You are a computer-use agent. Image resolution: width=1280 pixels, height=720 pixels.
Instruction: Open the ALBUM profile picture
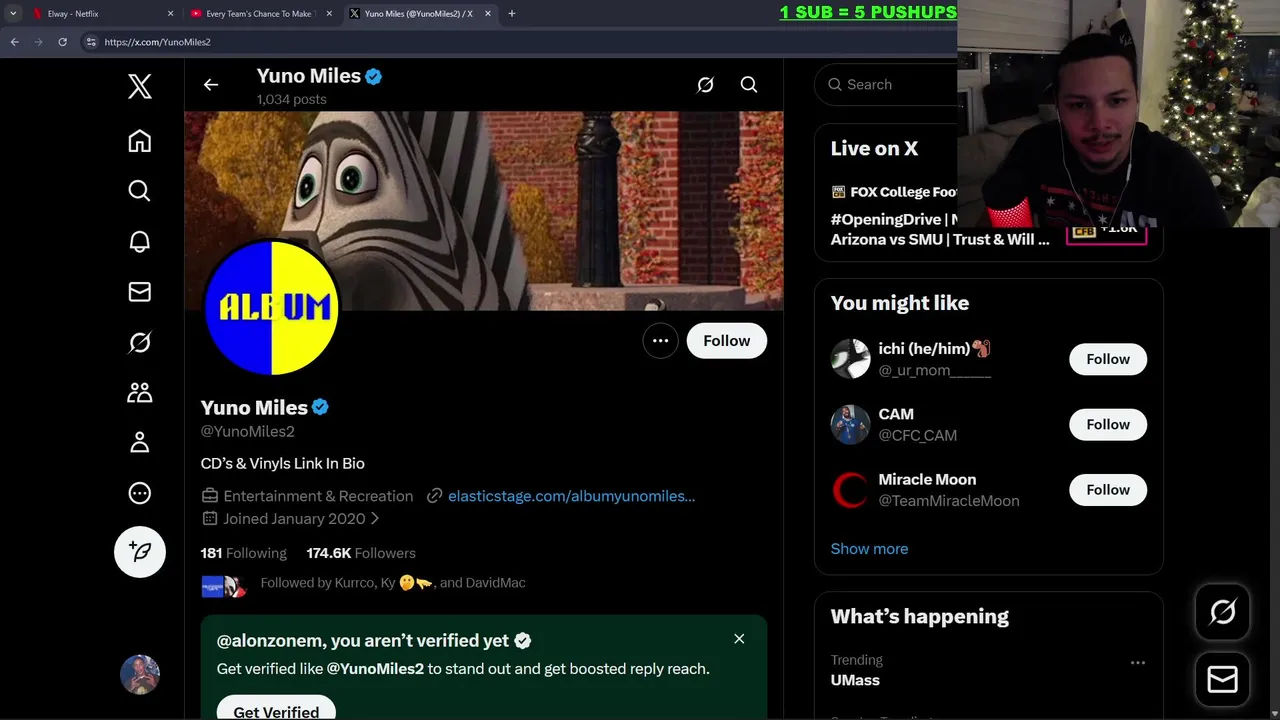[272, 307]
